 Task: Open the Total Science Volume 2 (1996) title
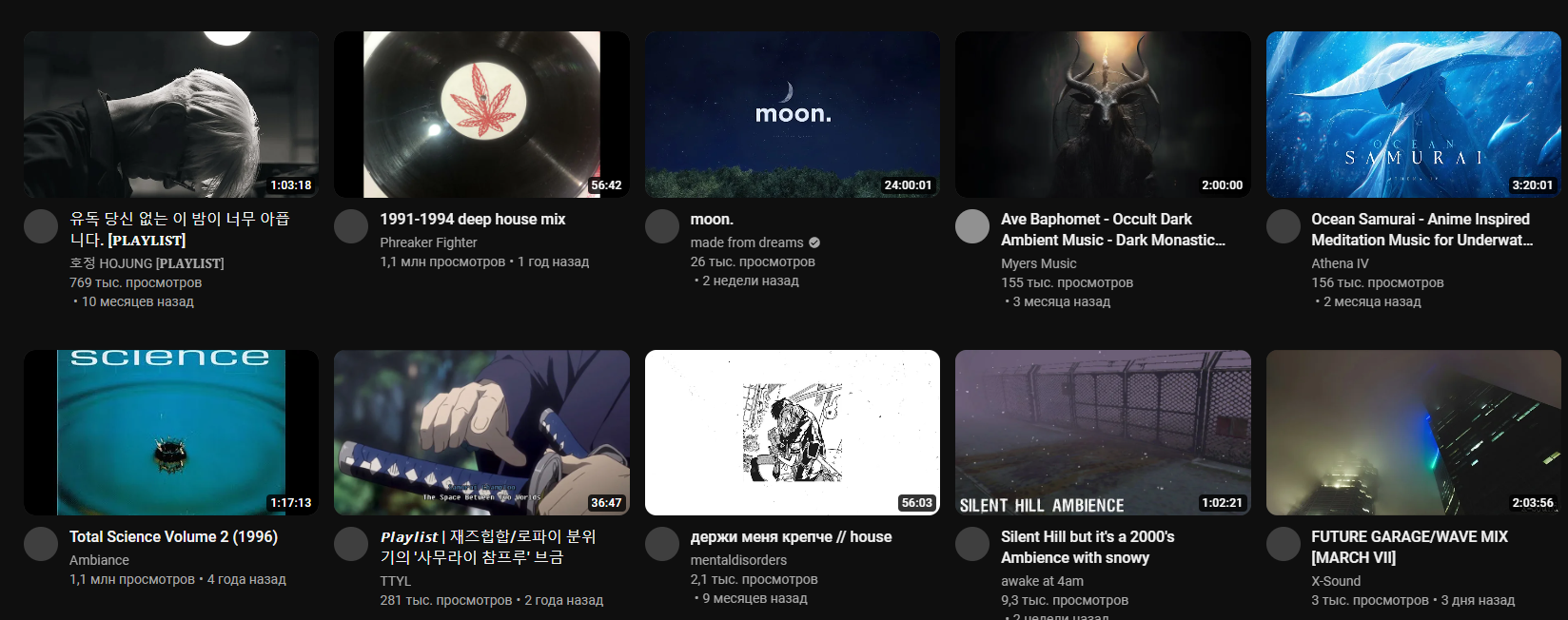pyautogui.click(x=173, y=536)
